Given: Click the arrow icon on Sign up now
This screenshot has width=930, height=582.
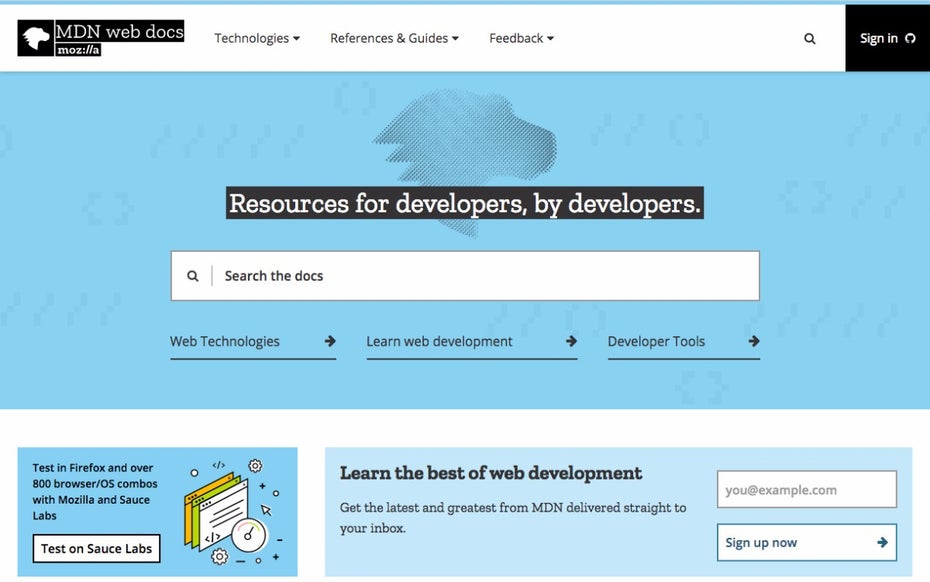Looking at the screenshot, I should [x=881, y=542].
